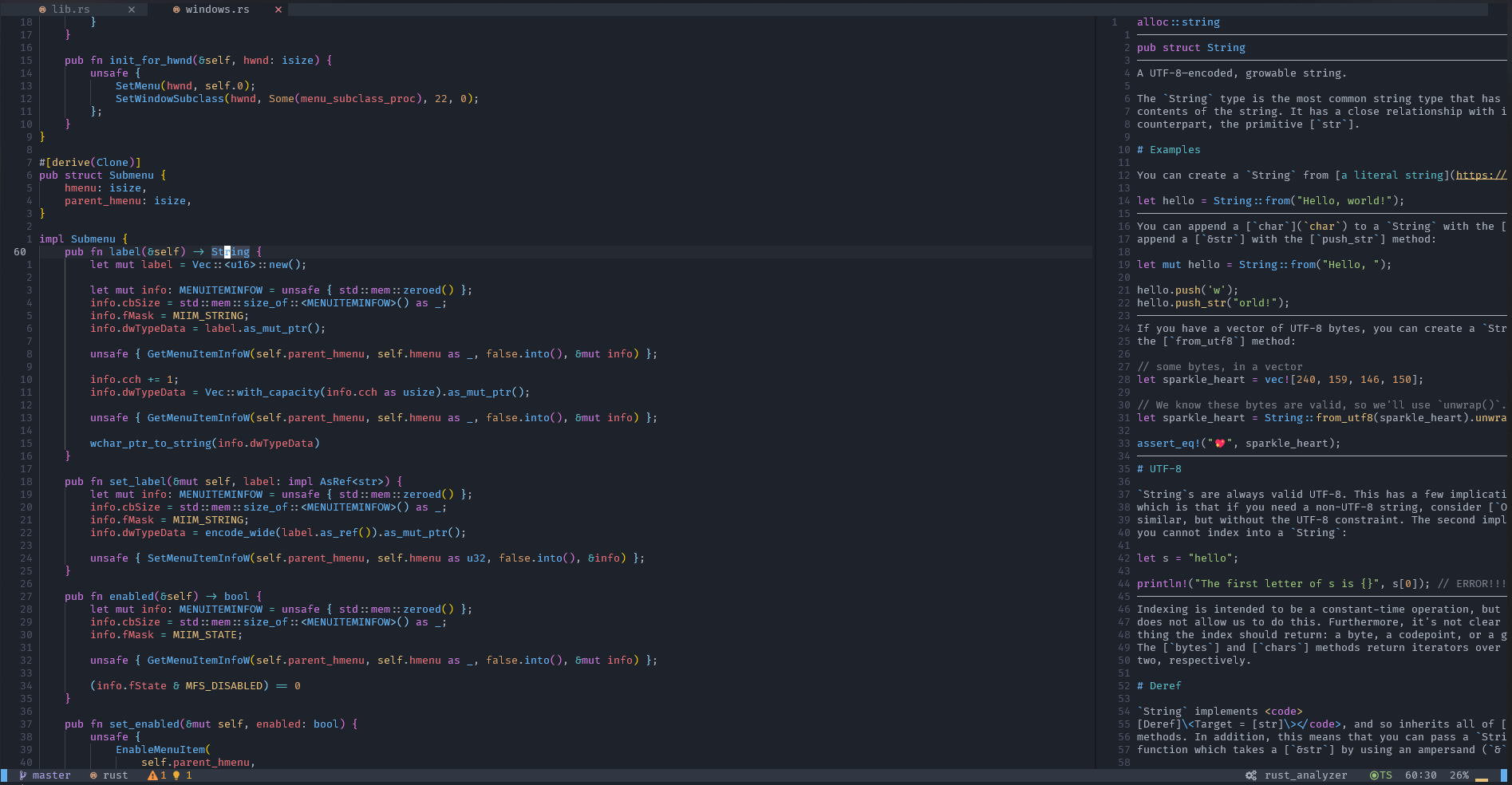Click the lightbulb hint icon in status bar

(176, 775)
